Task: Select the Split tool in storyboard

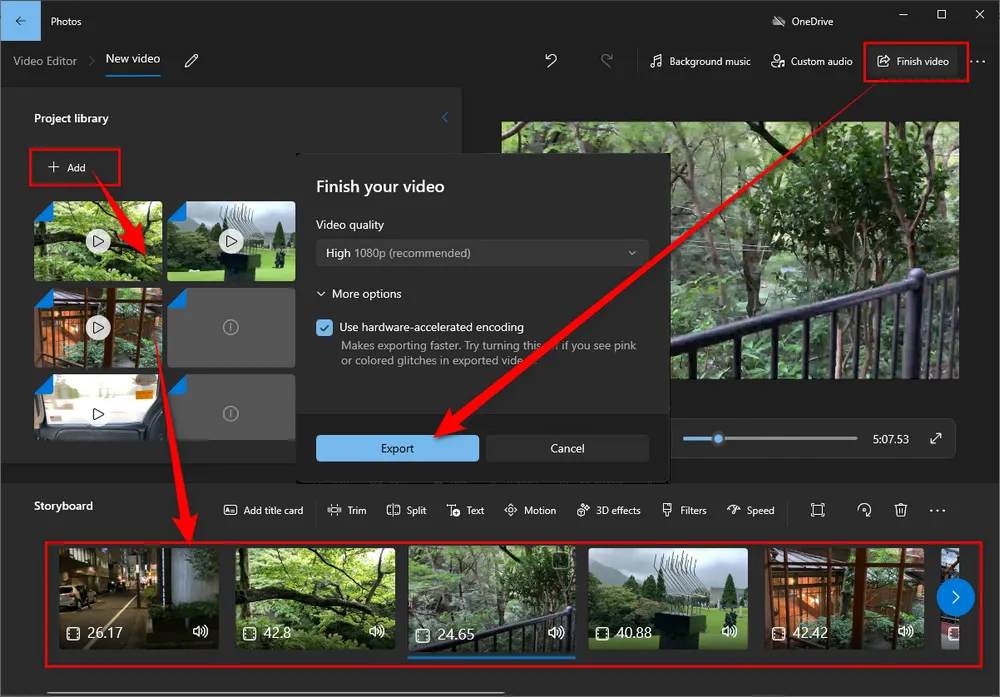Action: [406, 510]
